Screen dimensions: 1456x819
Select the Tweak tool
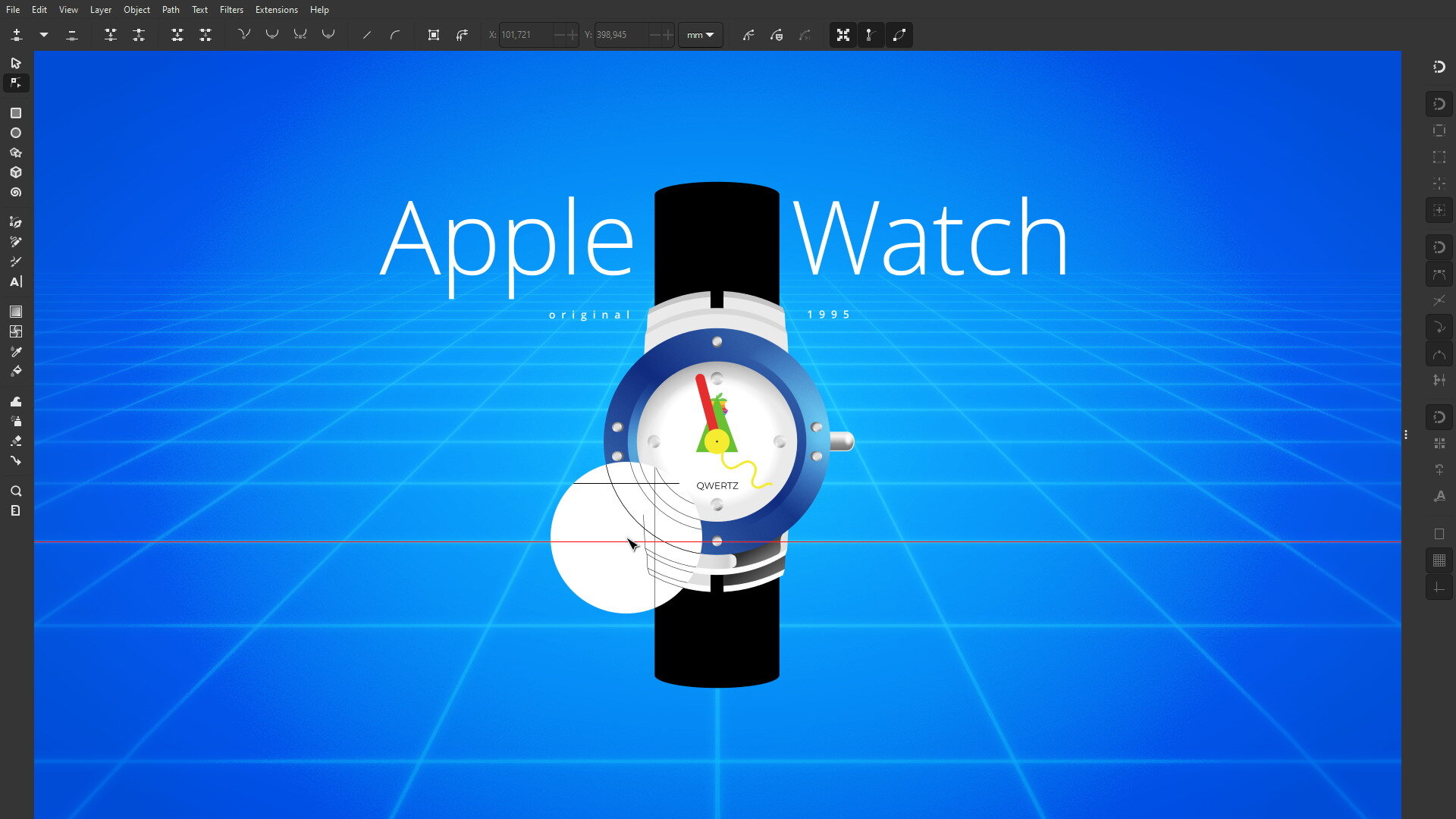tap(16, 401)
